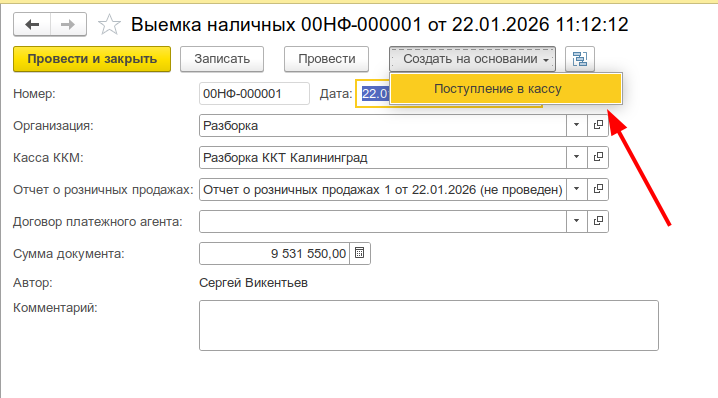Click the Организация: label
This screenshot has height=398, width=718.
(53, 126)
